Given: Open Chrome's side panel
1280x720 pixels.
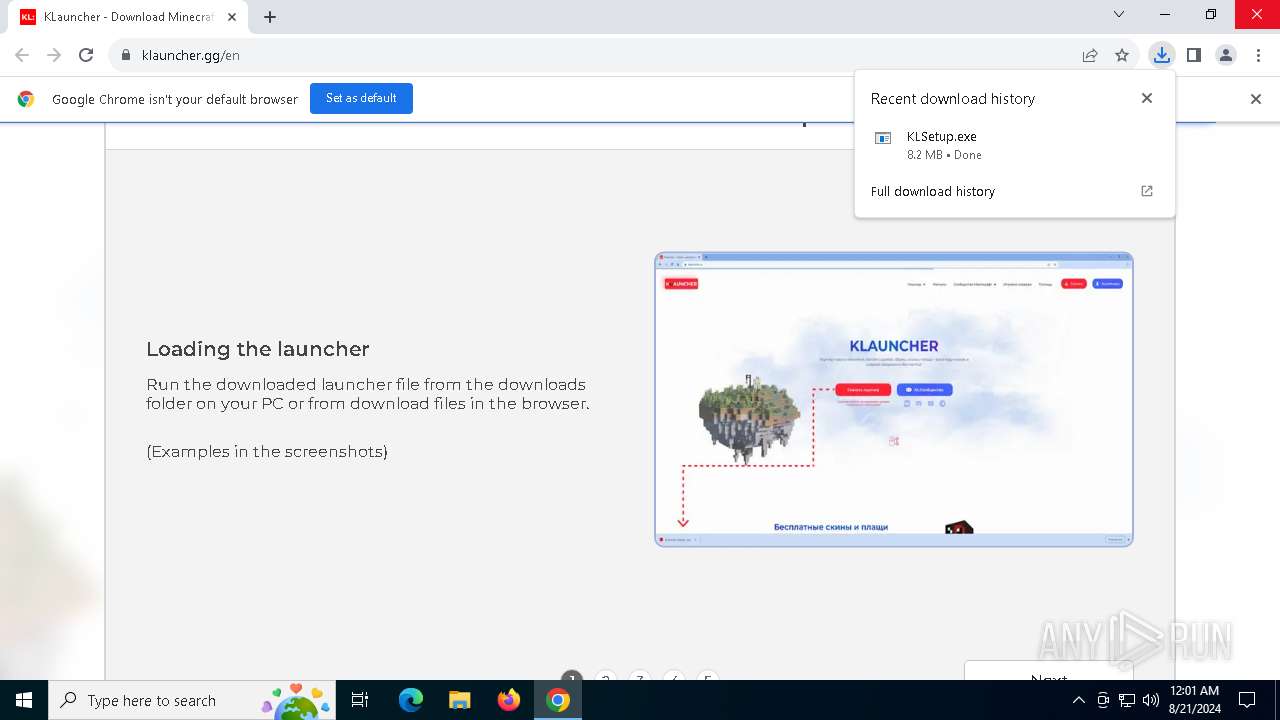Looking at the screenshot, I should click(x=1194, y=55).
